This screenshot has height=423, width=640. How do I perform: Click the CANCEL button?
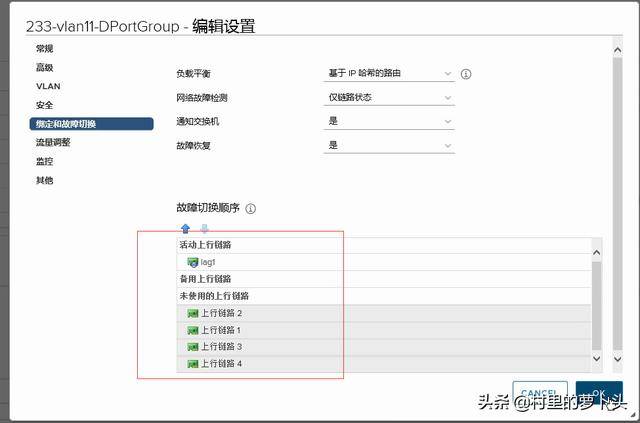(539, 394)
